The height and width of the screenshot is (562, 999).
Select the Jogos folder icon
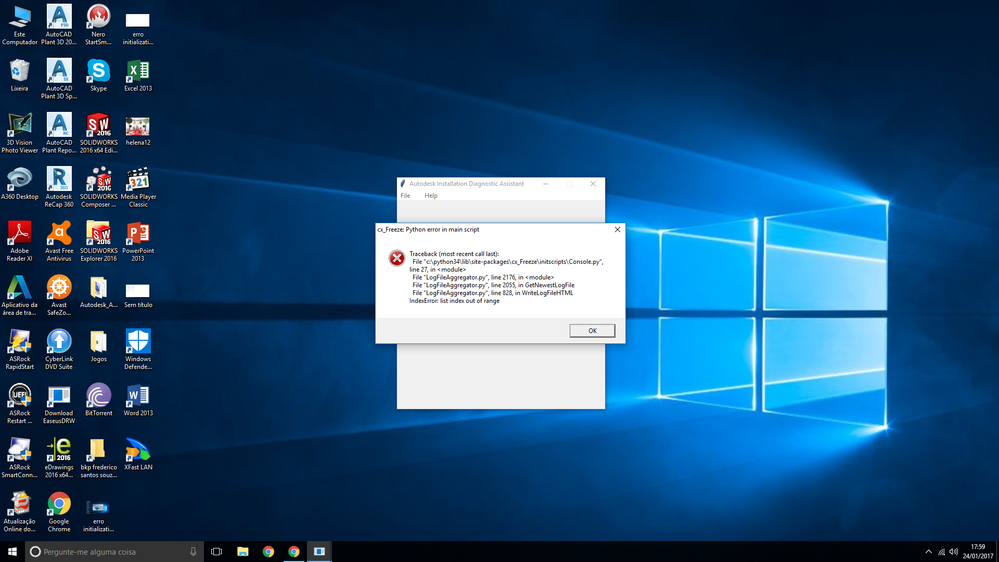pos(98,347)
